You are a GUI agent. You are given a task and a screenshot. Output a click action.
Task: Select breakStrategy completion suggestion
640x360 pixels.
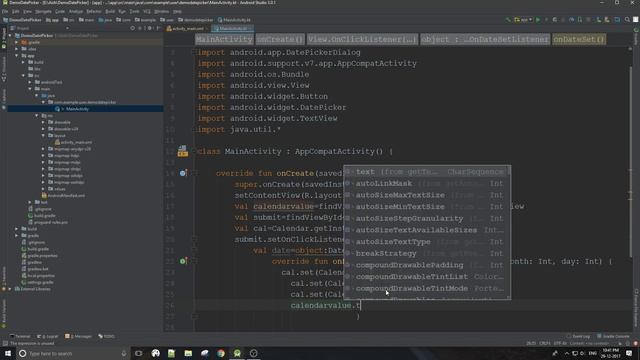point(427,253)
